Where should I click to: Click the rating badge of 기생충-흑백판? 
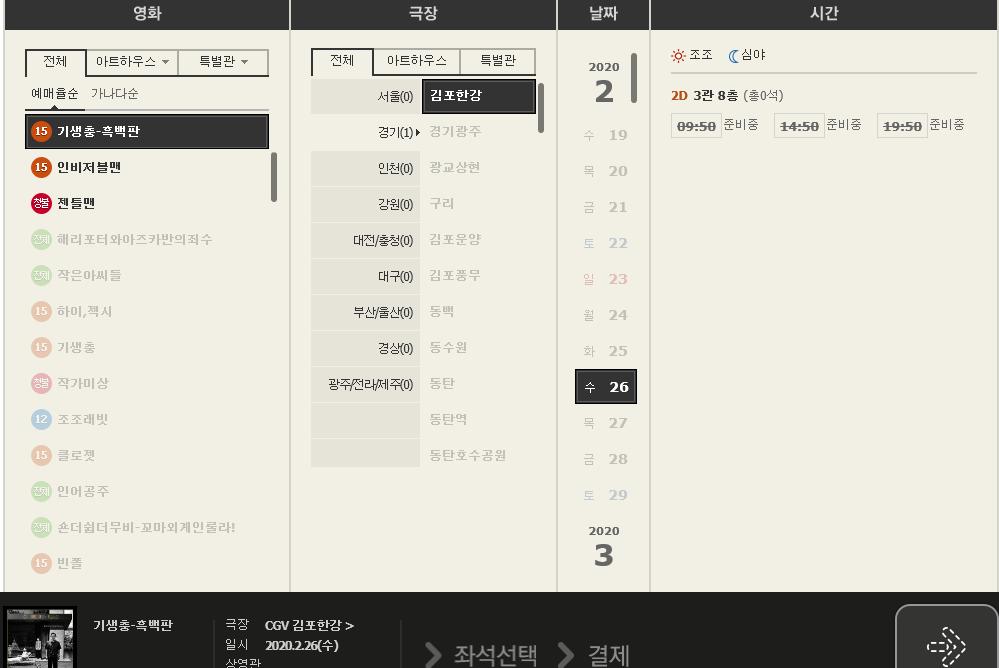point(41,131)
